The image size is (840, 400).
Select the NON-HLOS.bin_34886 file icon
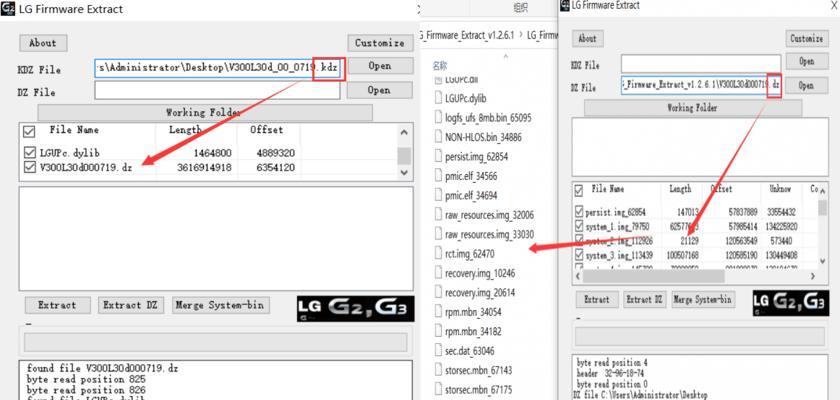pyautogui.click(x=438, y=137)
